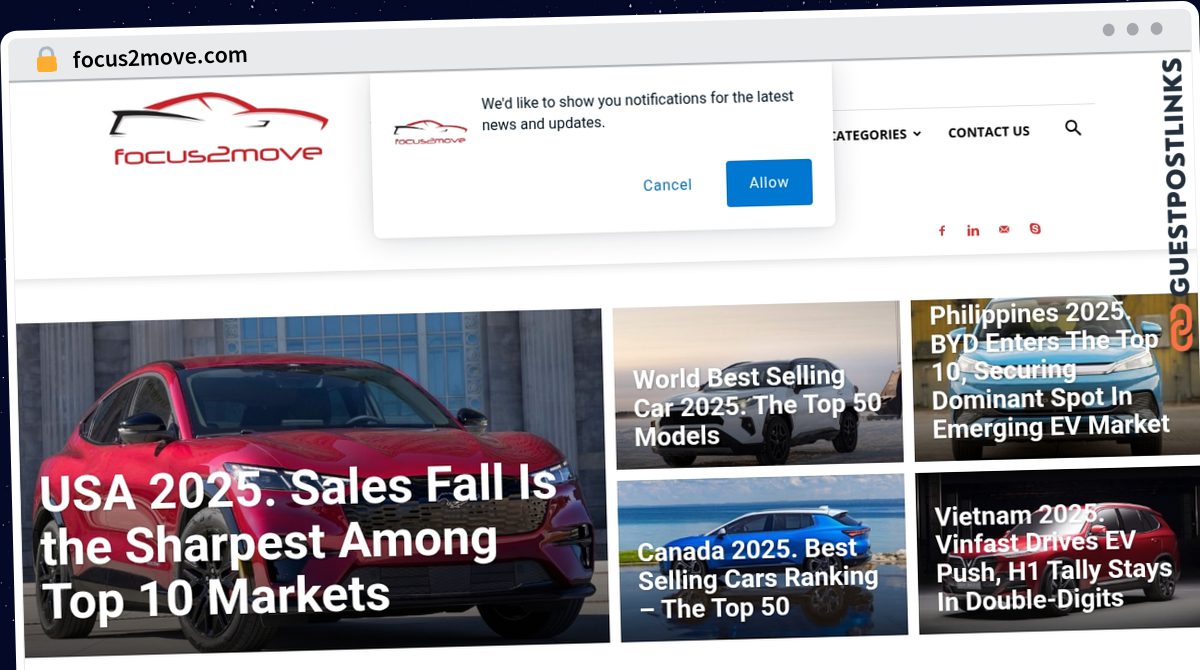
Task: Click the small logo in notification popup
Action: (430, 133)
